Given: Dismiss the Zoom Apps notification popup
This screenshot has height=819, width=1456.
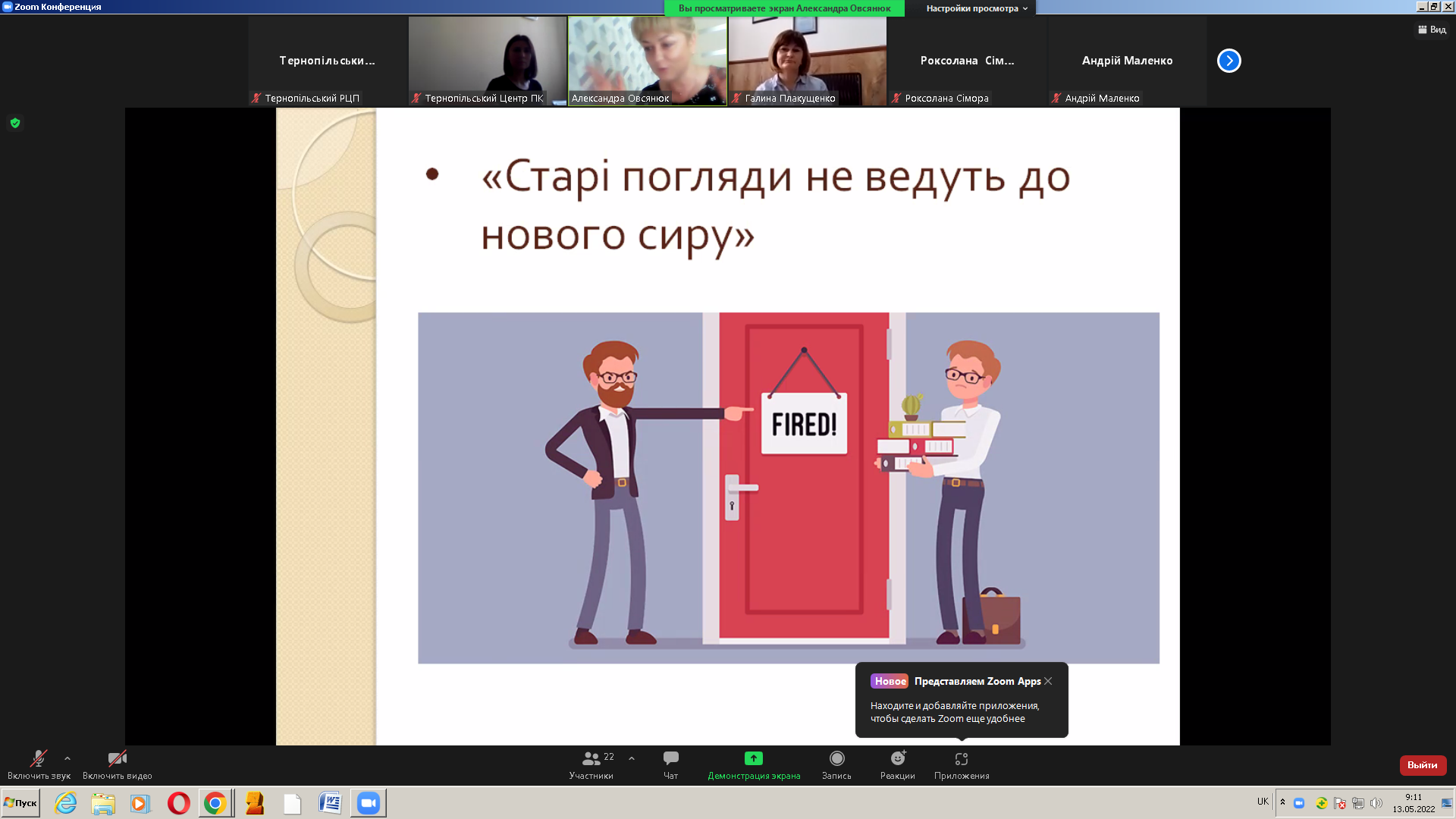Looking at the screenshot, I should tap(1048, 681).
